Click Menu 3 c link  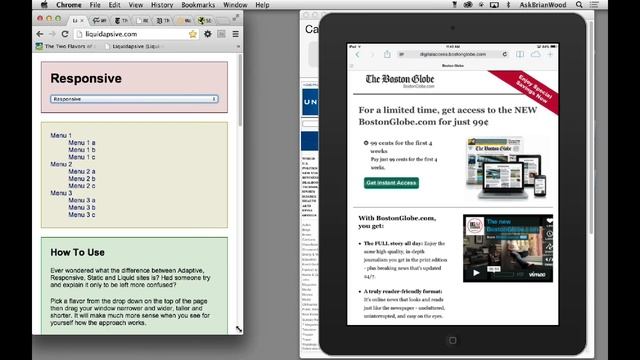[82, 215]
